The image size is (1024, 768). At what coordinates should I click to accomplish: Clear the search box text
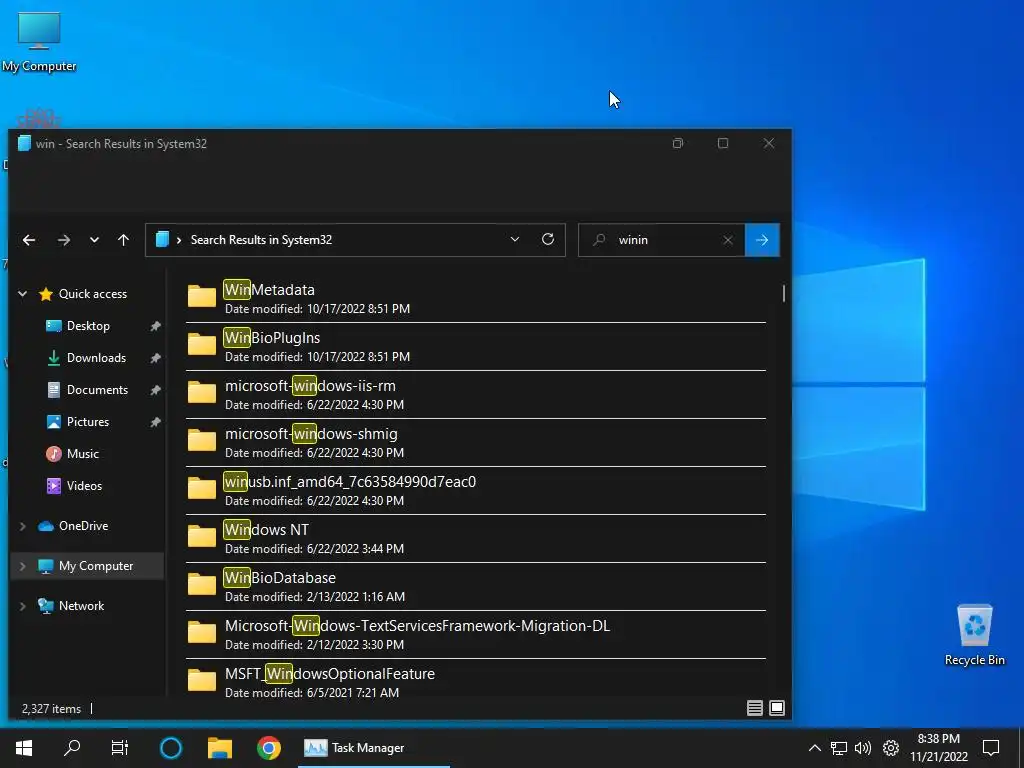click(x=728, y=240)
